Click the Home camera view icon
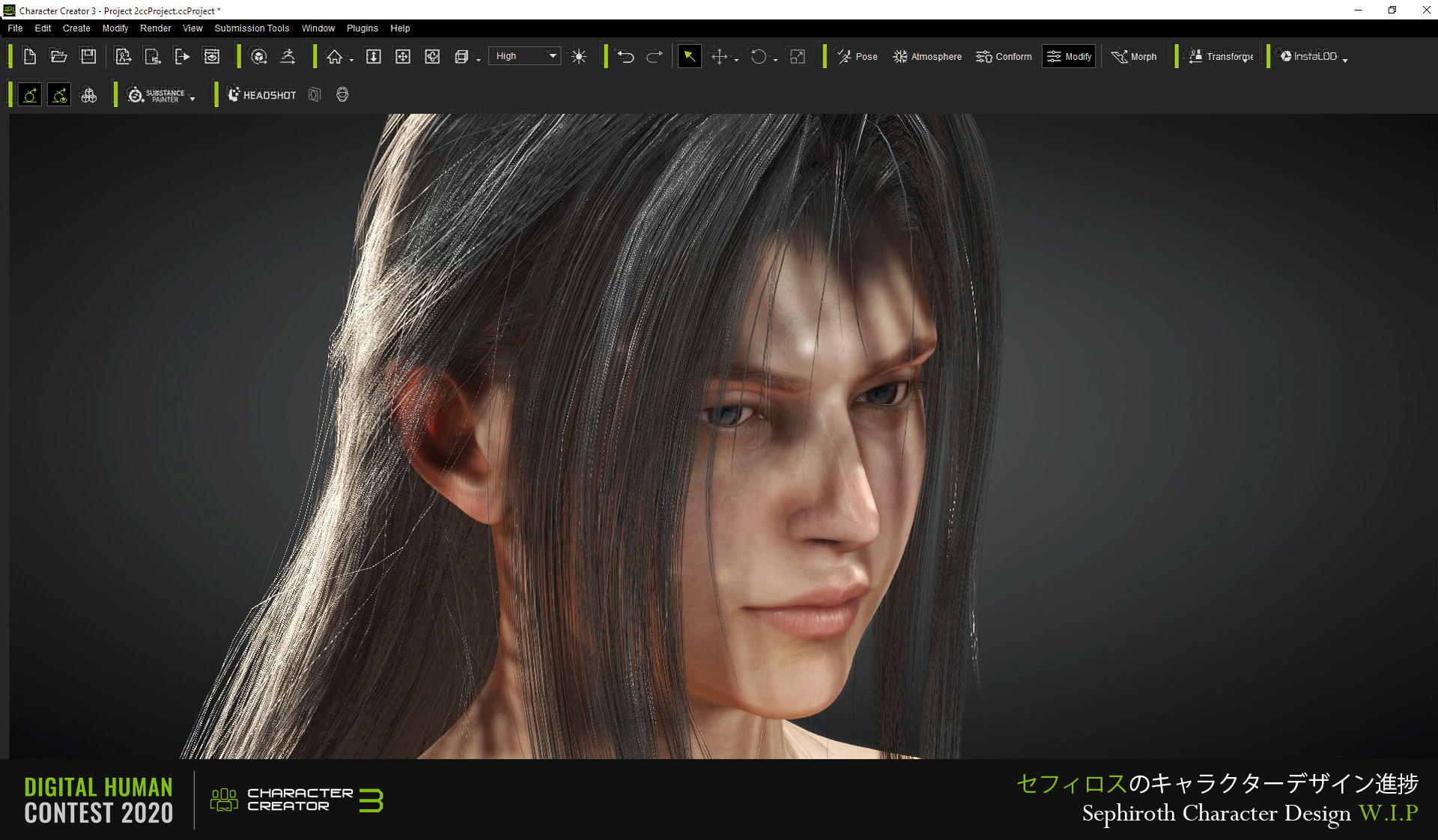The height and width of the screenshot is (840, 1438). tap(335, 56)
